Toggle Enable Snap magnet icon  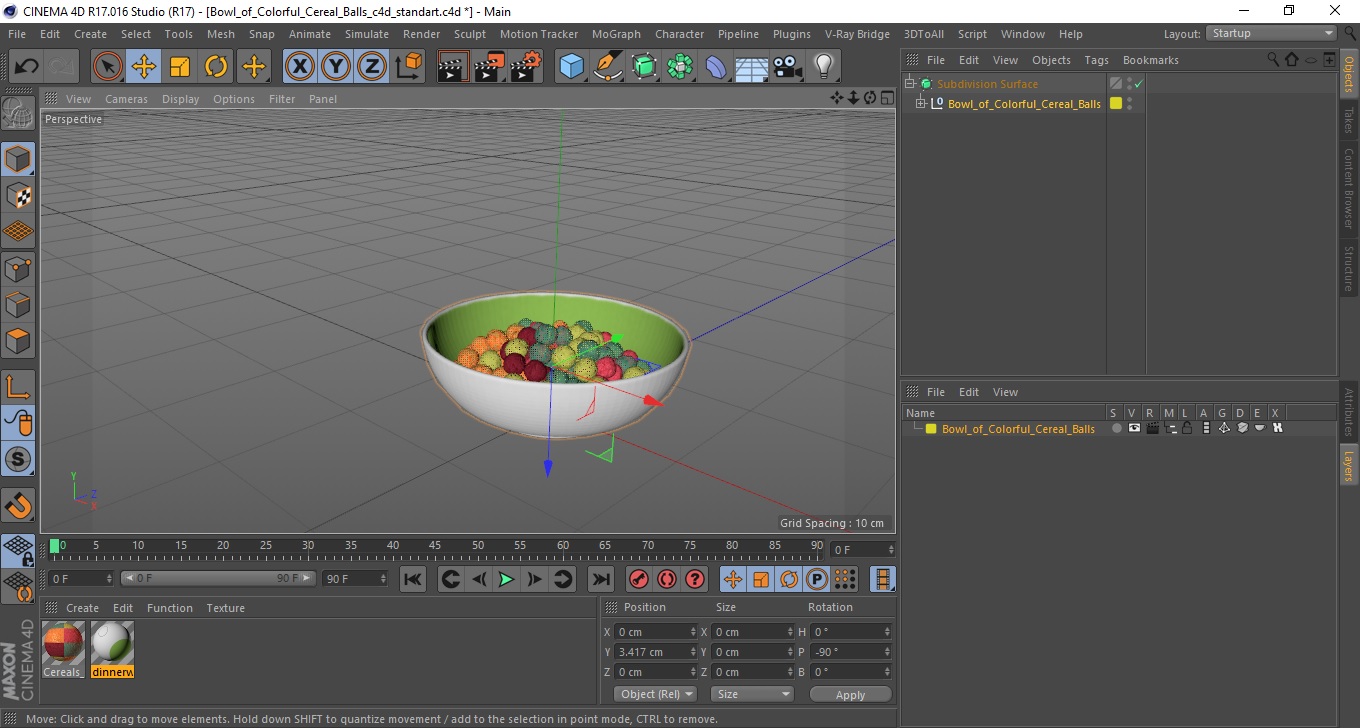18,505
